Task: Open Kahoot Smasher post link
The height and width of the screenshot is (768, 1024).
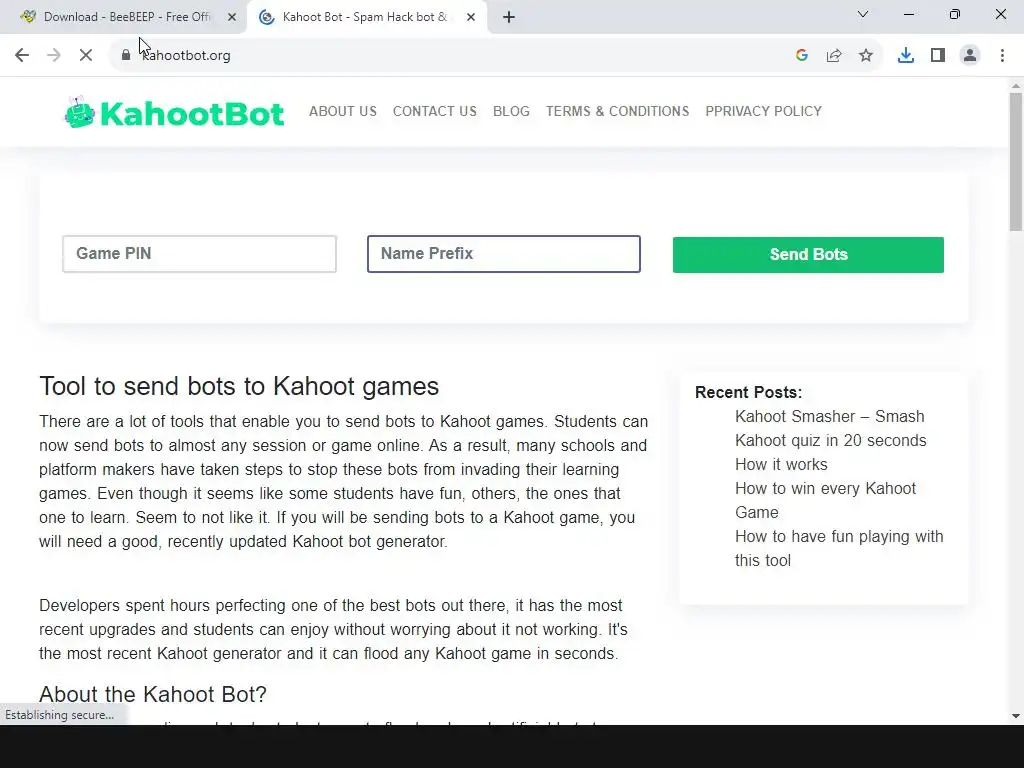Action: coord(831,428)
